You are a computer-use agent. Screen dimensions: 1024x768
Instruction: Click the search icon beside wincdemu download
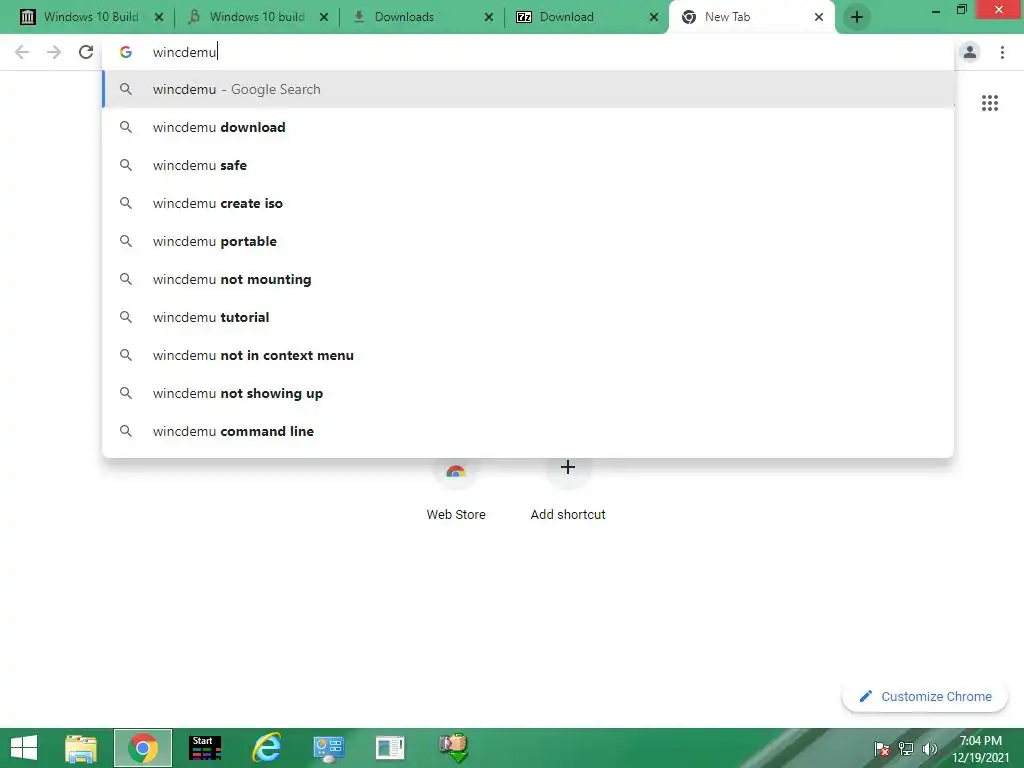[125, 127]
